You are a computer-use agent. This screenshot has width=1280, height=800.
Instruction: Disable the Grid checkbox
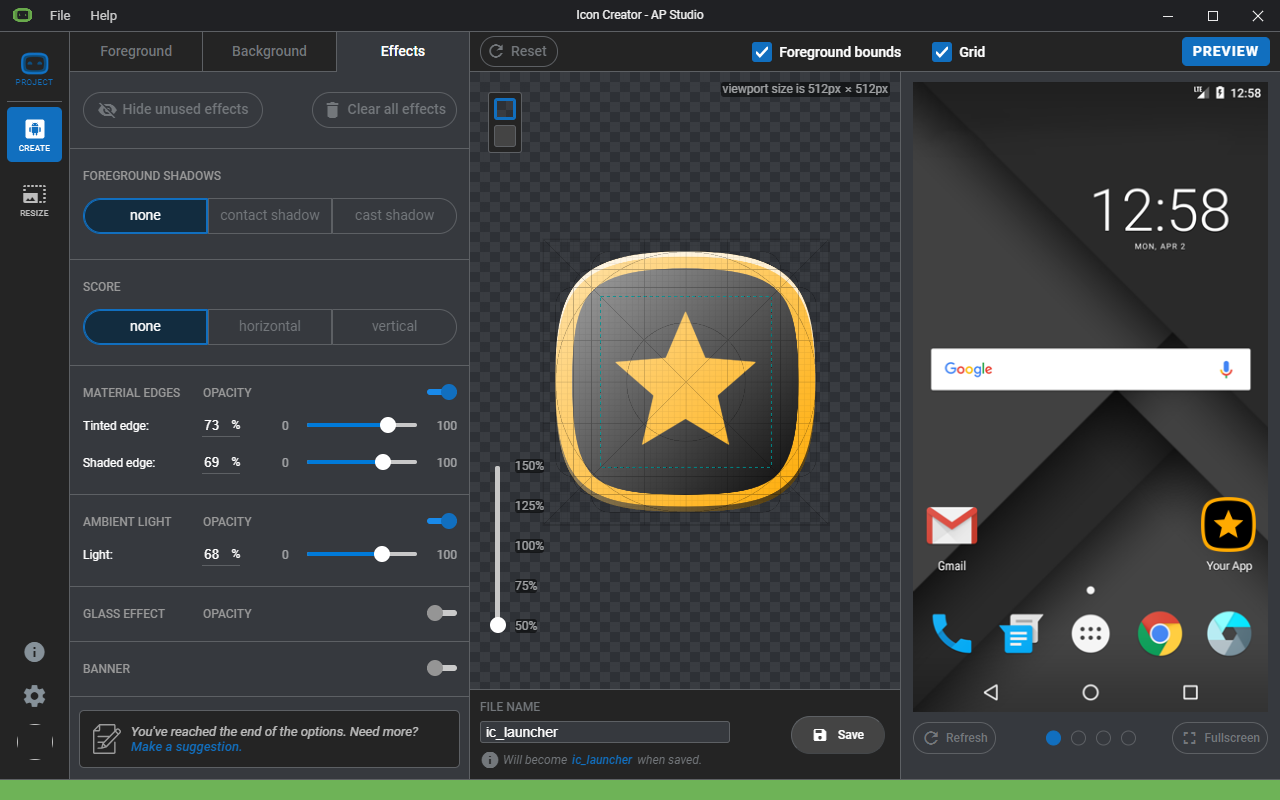(941, 52)
